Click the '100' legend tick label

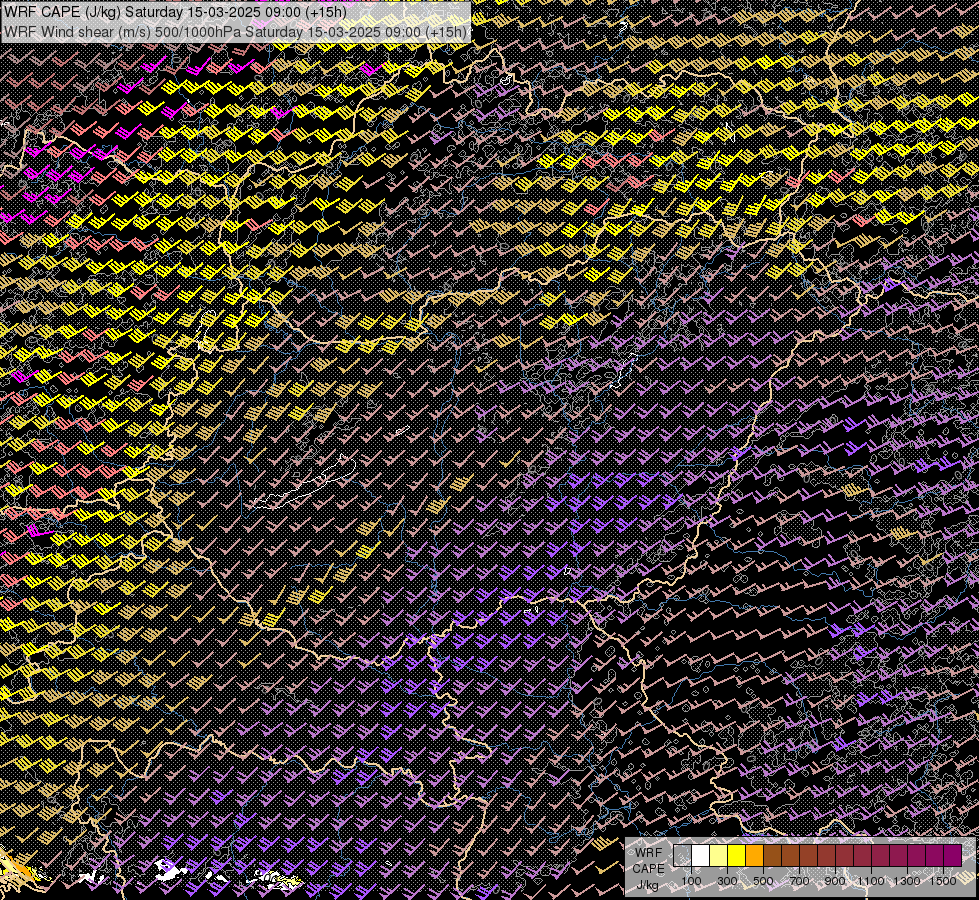pyautogui.click(x=691, y=881)
